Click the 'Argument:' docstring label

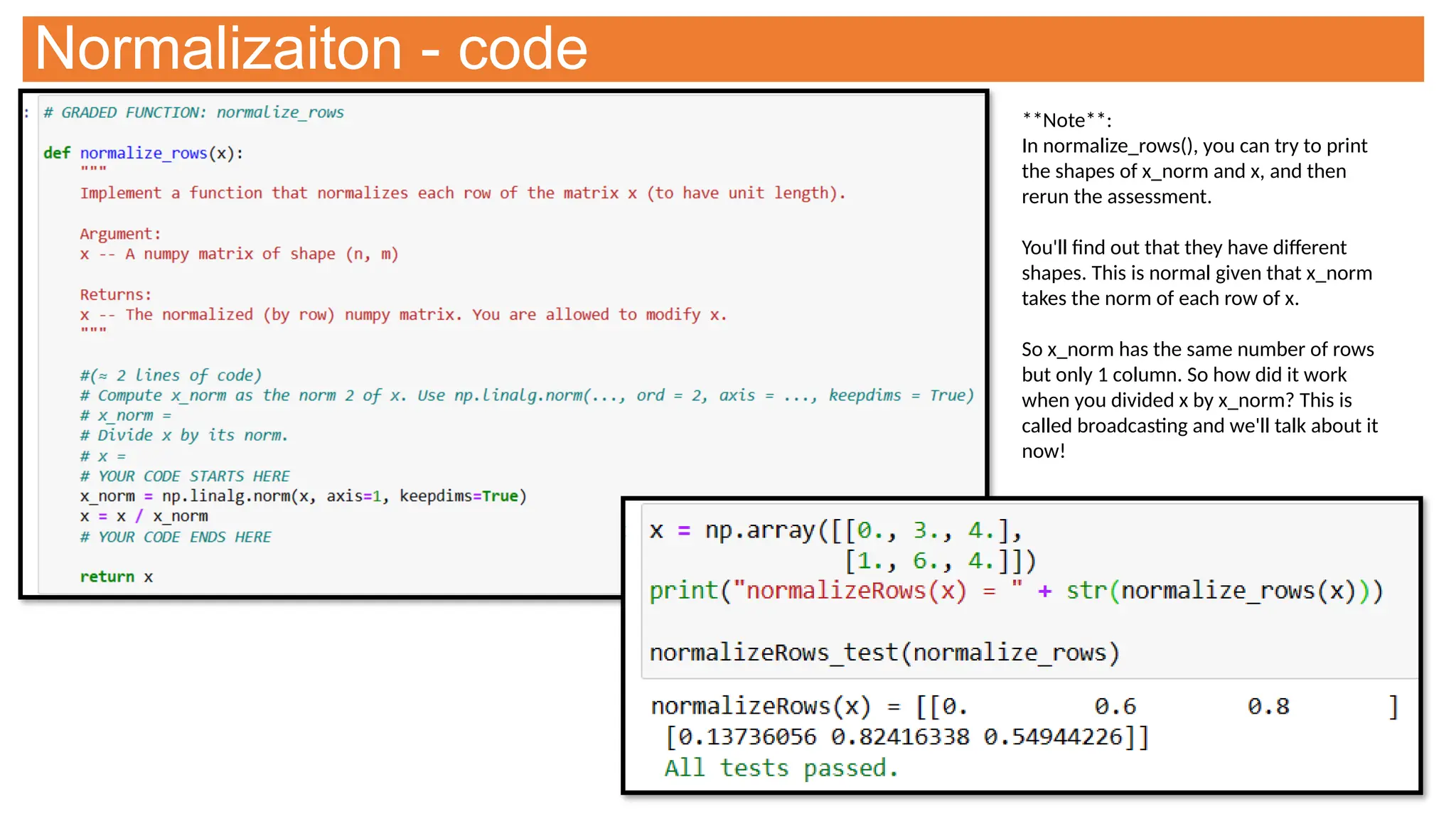pos(120,234)
